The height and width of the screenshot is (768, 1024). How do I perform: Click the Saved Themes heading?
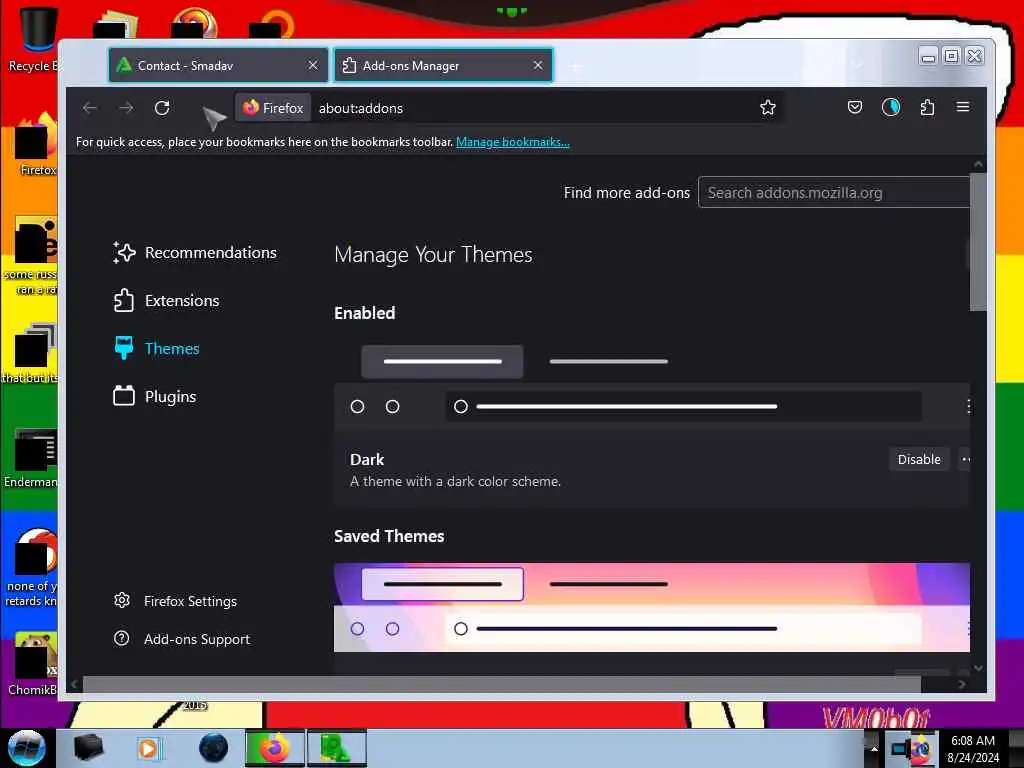(x=389, y=536)
